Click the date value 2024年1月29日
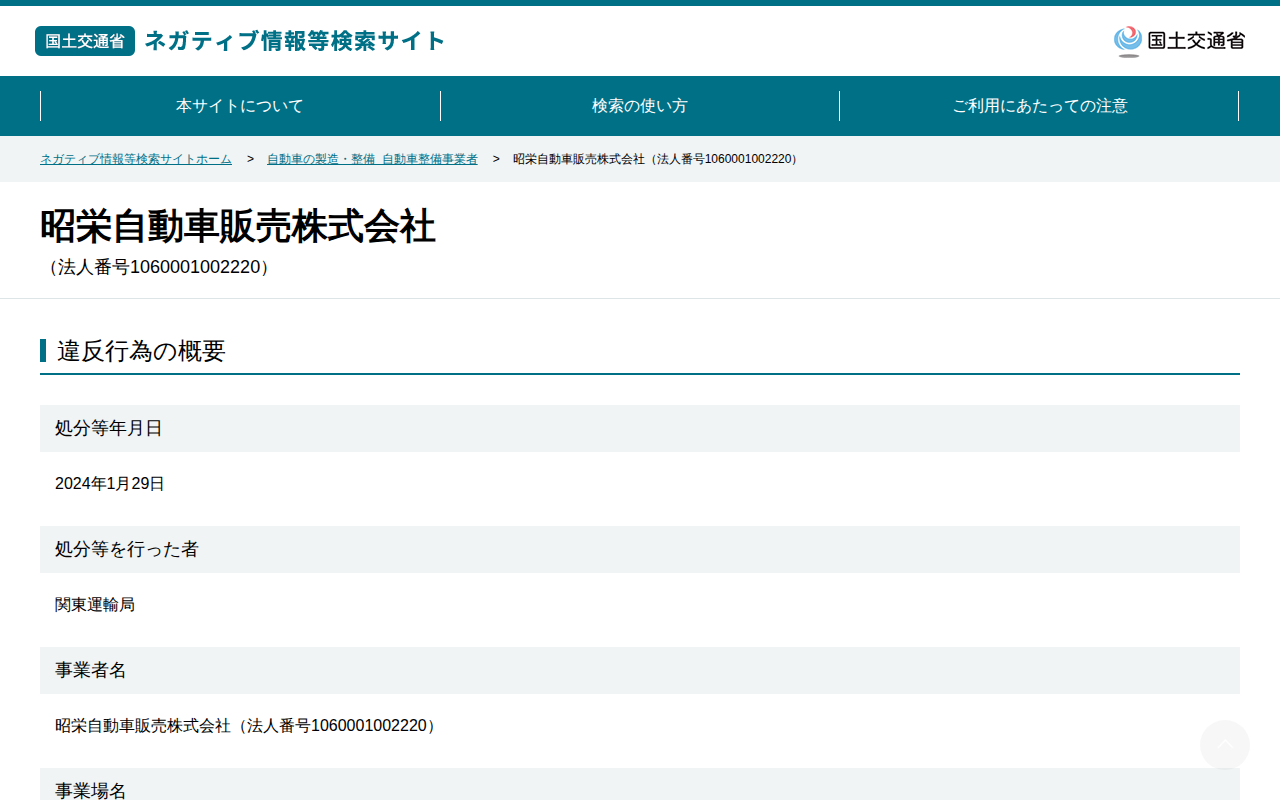This screenshot has width=1280, height=800. click(x=110, y=484)
